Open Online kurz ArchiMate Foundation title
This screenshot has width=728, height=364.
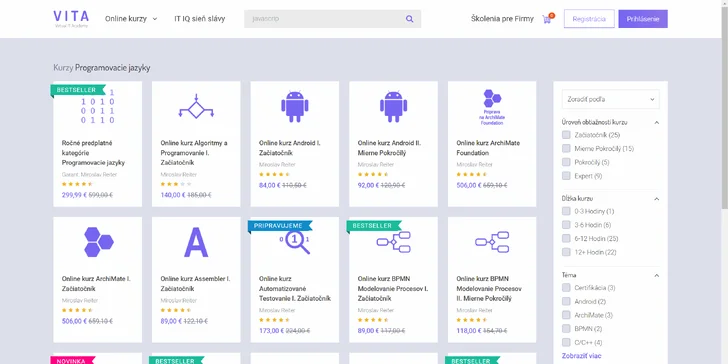pos(488,148)
